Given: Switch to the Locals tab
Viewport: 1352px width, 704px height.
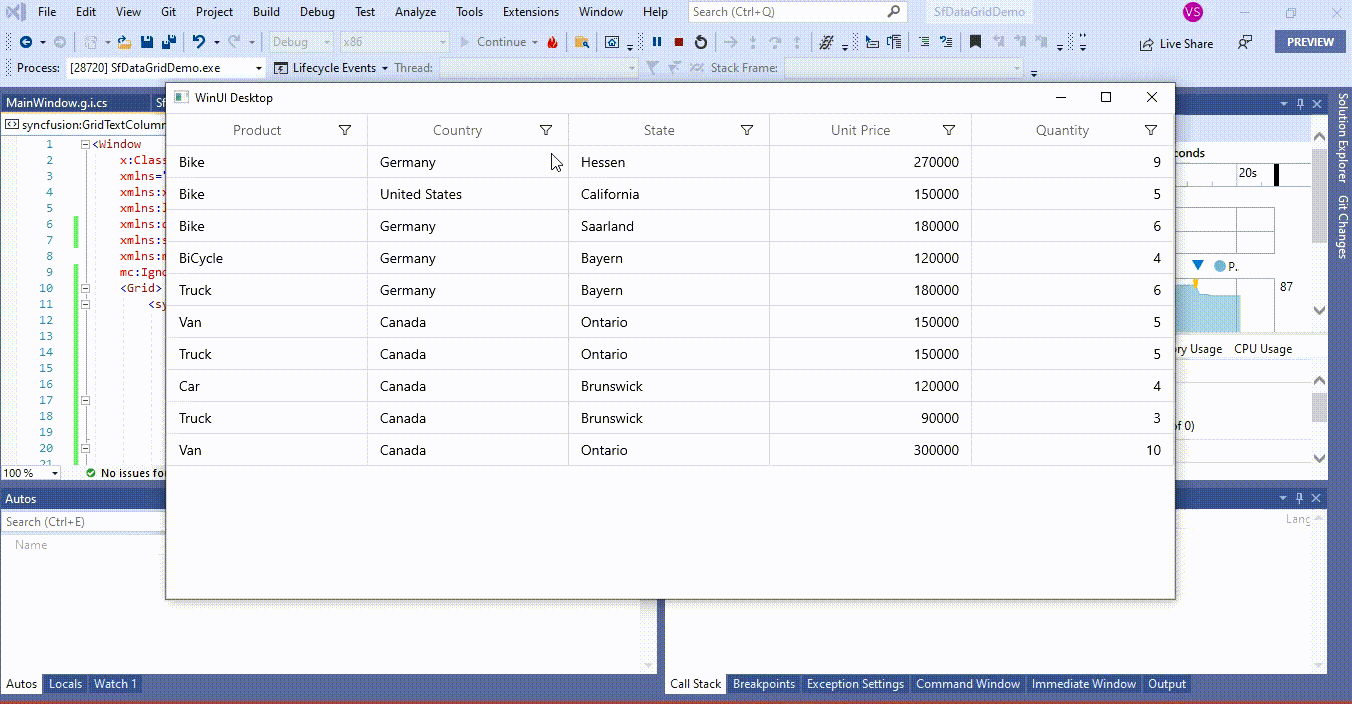Looking at the screenshot, I should point(65,684).
